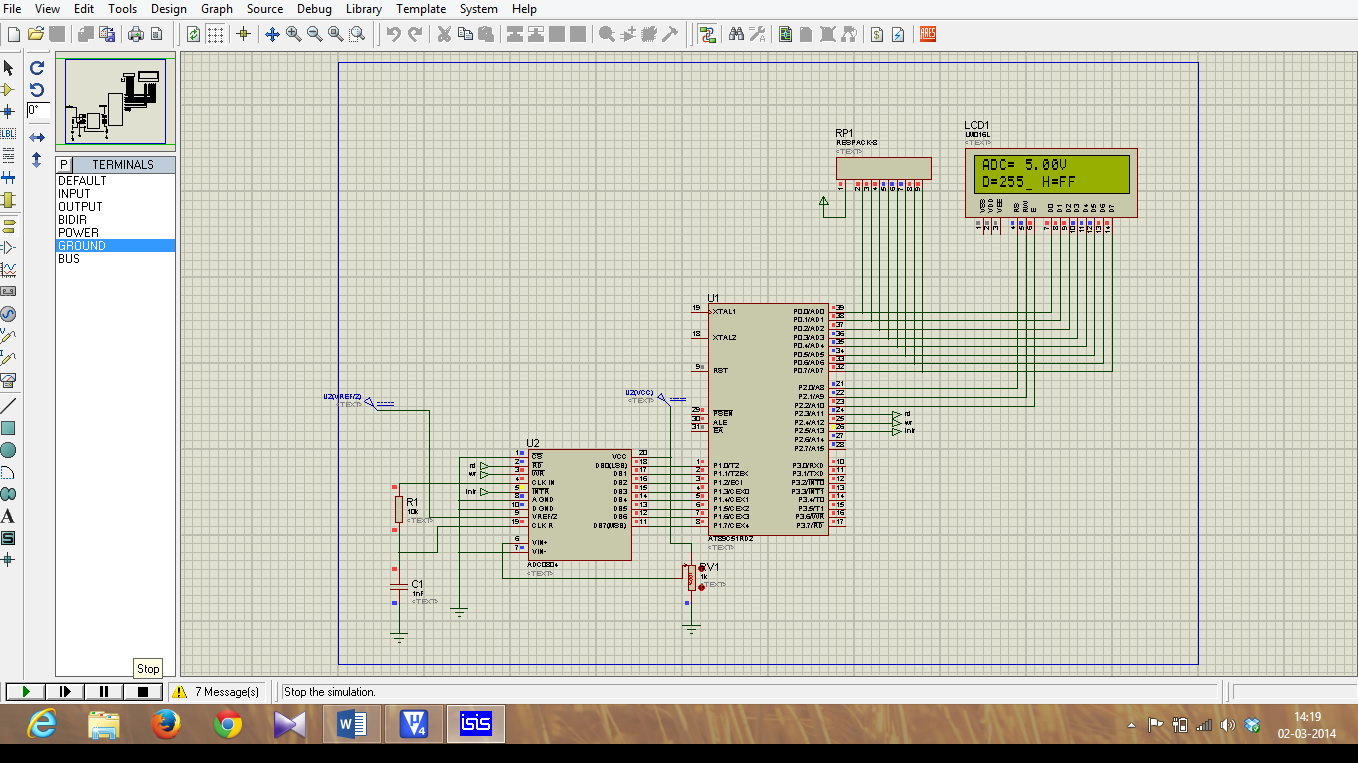Viewport: 1358px width, 763px height.
Task: Select the Component mode tool
Action: click(9, 90)
